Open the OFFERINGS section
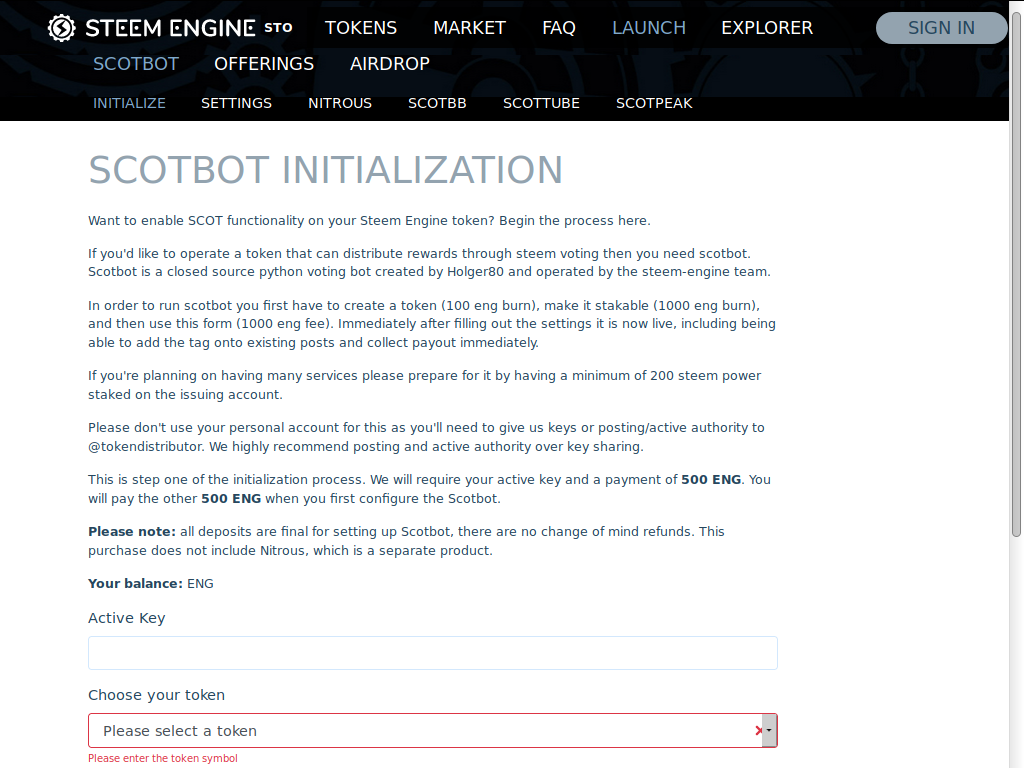The height and width of the screenshot is (768, 1024). click(x=264, y=64)
